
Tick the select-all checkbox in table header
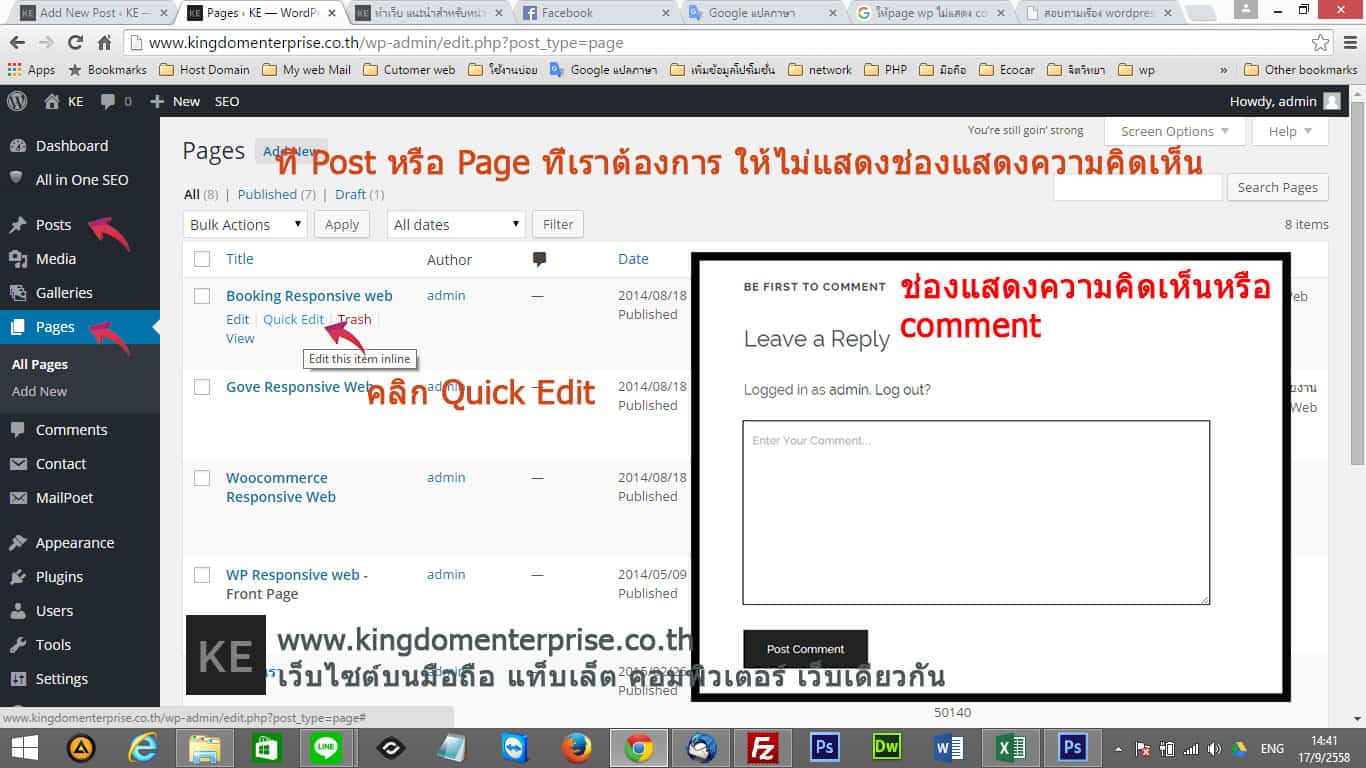(202, 259)
